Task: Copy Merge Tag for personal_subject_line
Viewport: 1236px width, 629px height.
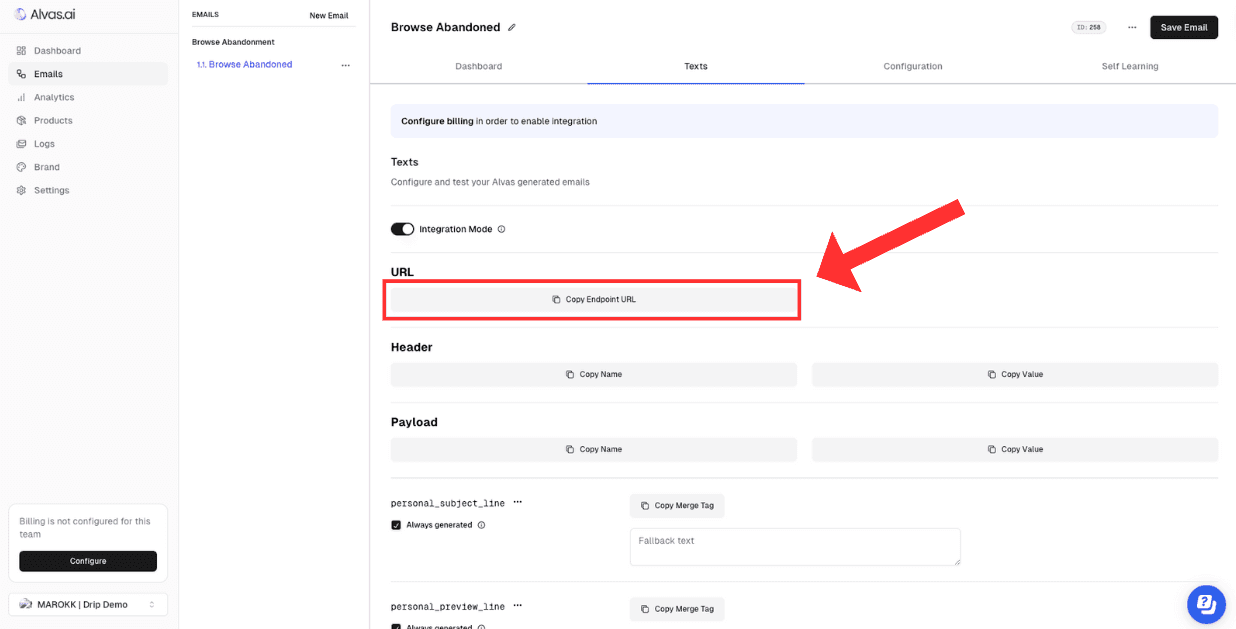Action: tap(677, 505)
